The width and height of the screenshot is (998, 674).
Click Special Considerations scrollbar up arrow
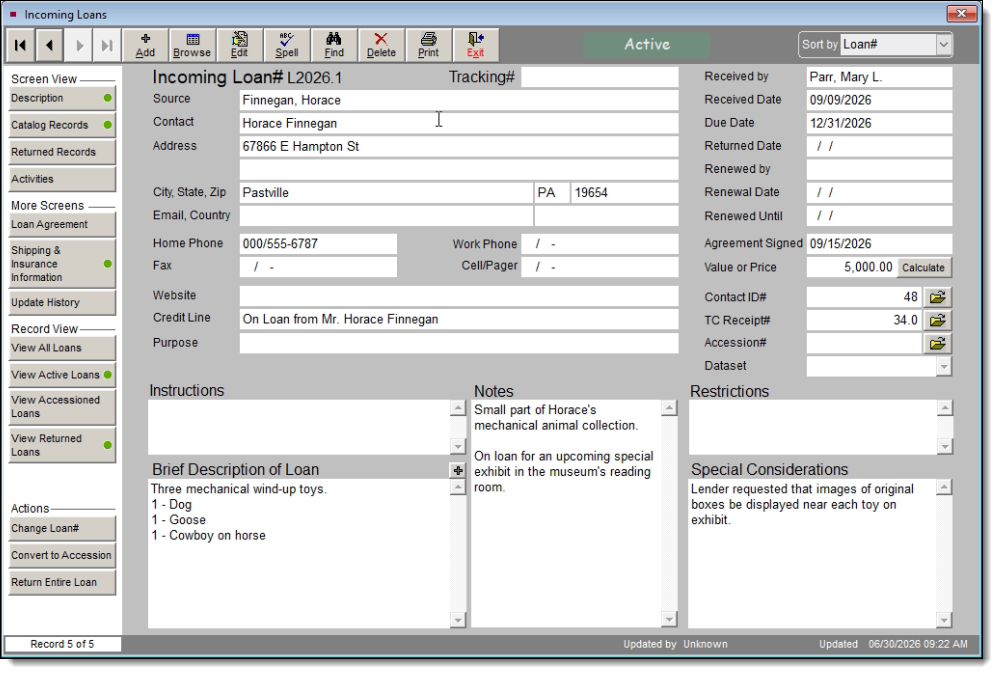tap(945, 488)
